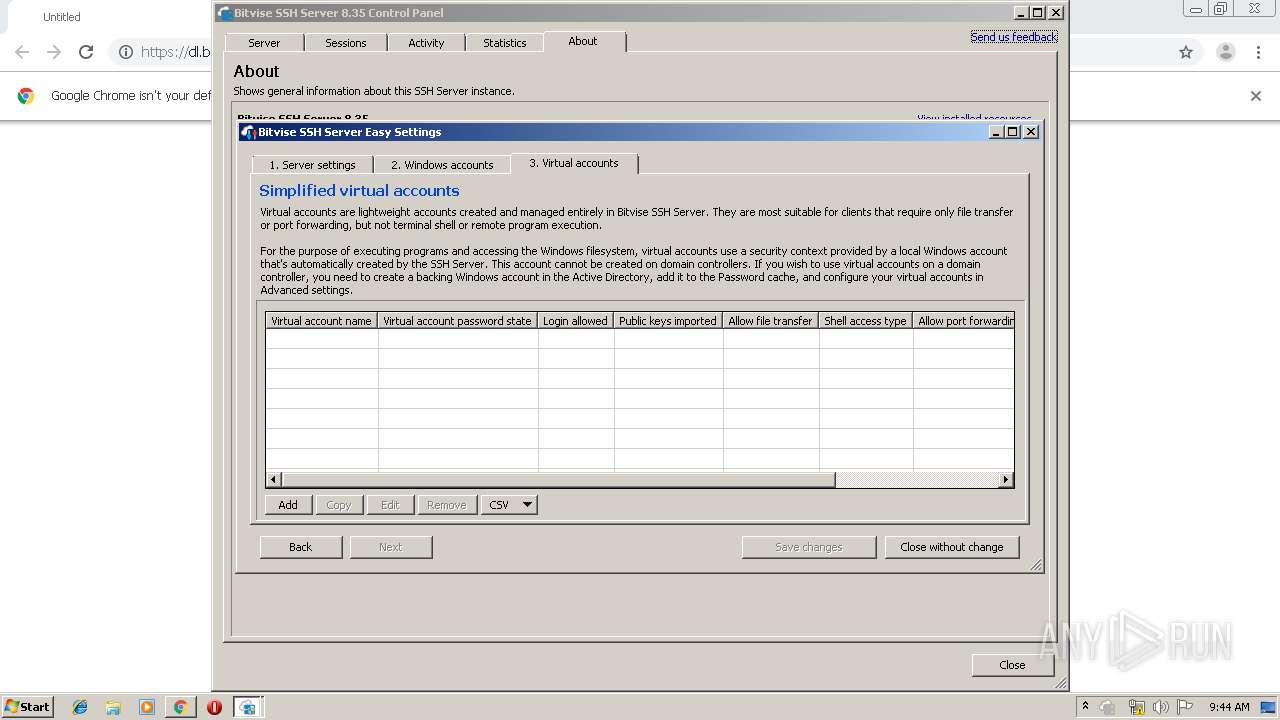Switch to the Sessions tab
The image size is (1280, 720).
[346, 43]
